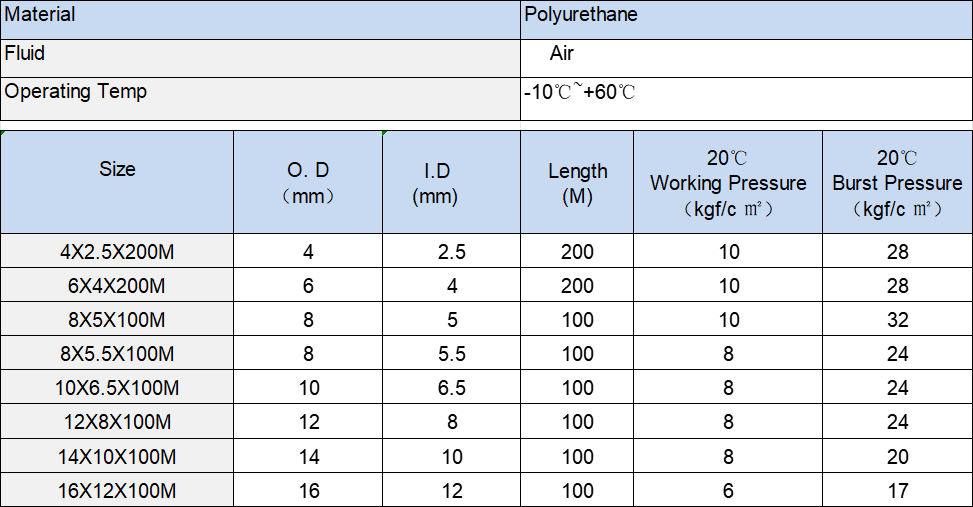Screen dimensions: 973x507
Task: Click the 14X10X100M size cell
Action: pos(117,456)
